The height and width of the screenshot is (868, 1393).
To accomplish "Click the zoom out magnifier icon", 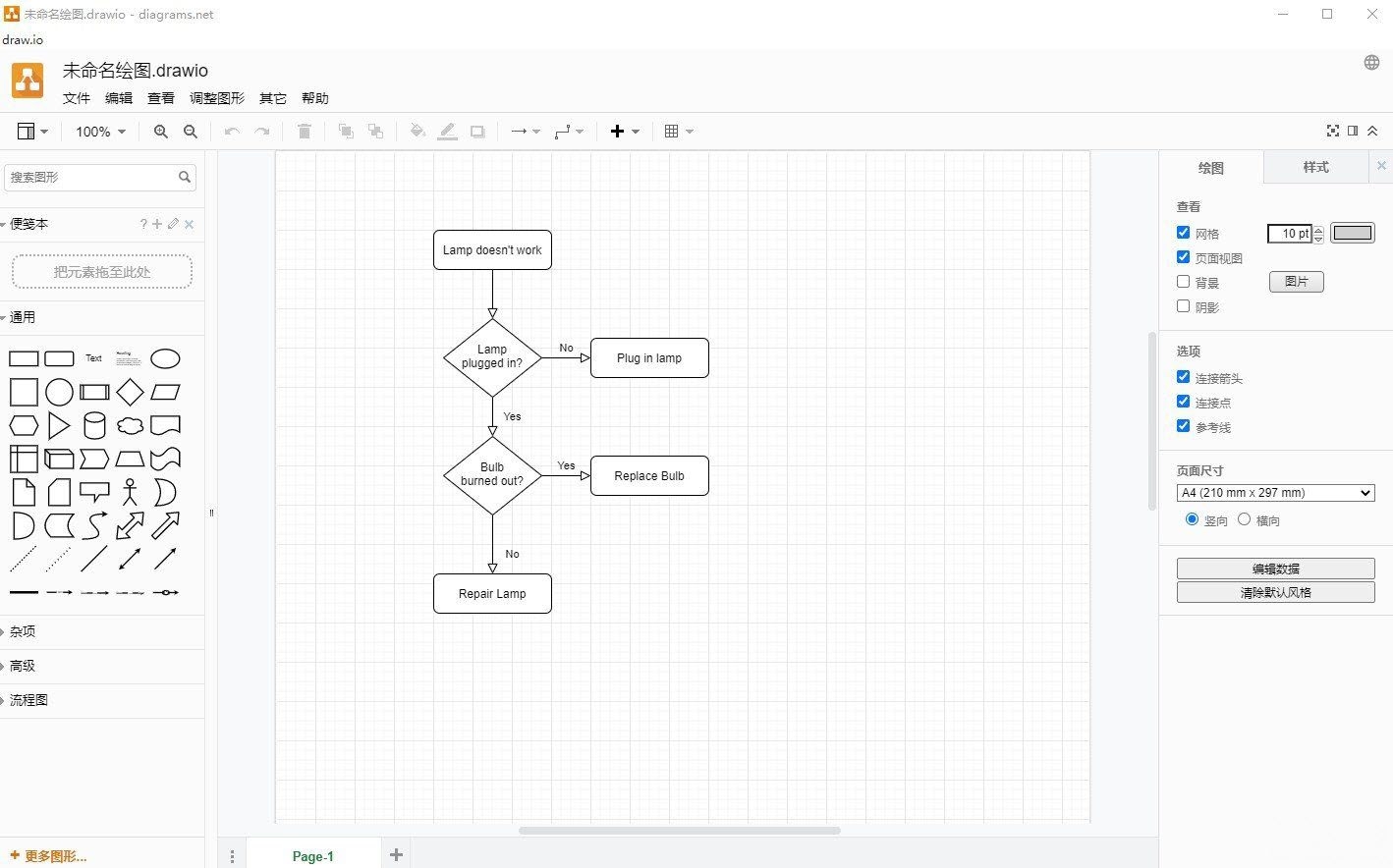I will coord(191,132).
